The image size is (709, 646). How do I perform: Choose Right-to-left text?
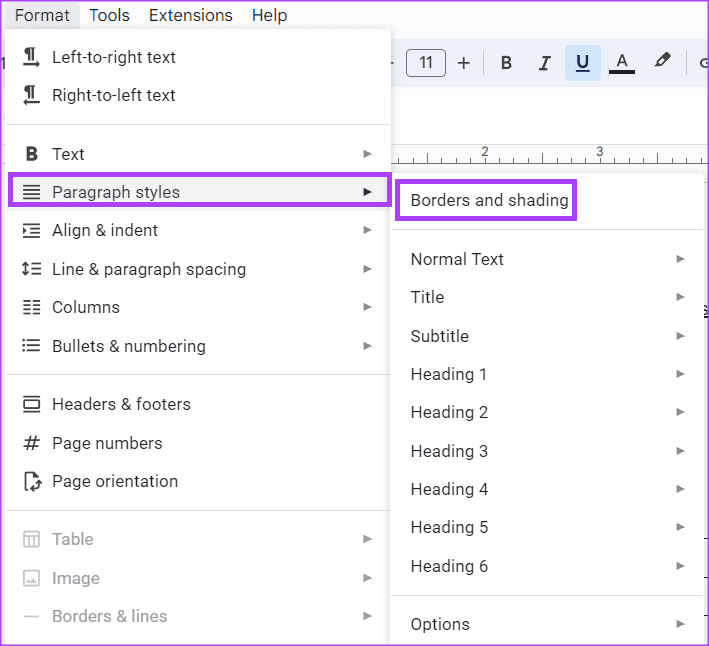pyautogui.click(x=198, y=95)
